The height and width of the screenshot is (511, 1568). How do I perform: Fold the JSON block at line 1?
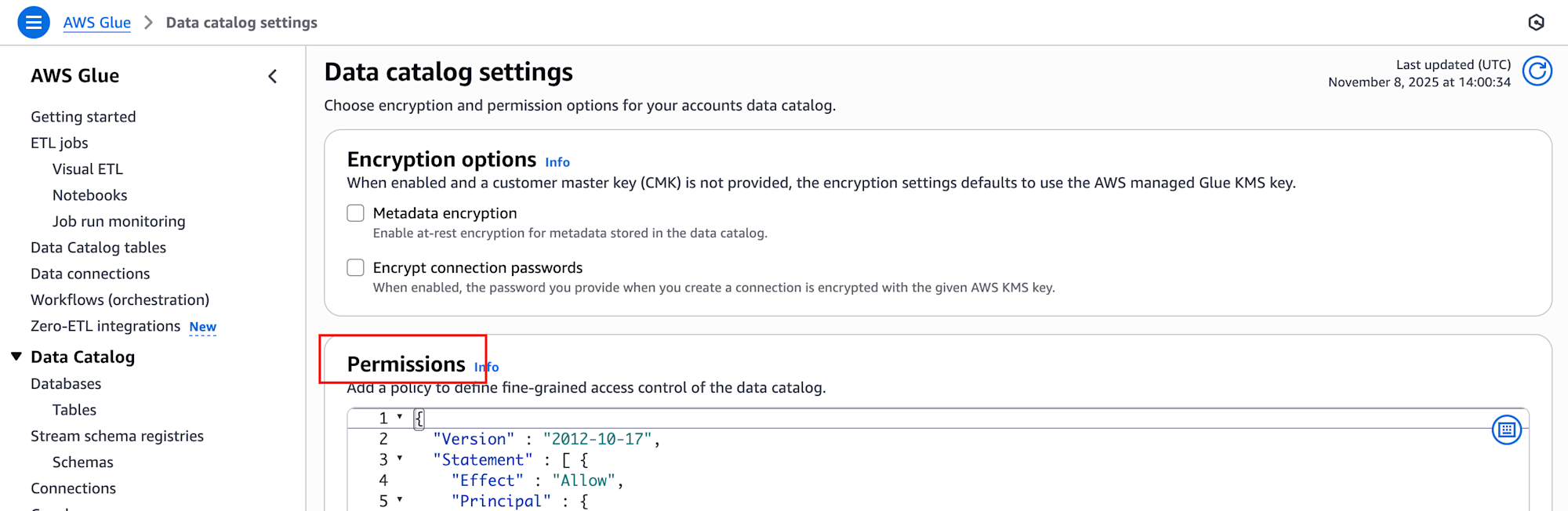pos(400,417)
